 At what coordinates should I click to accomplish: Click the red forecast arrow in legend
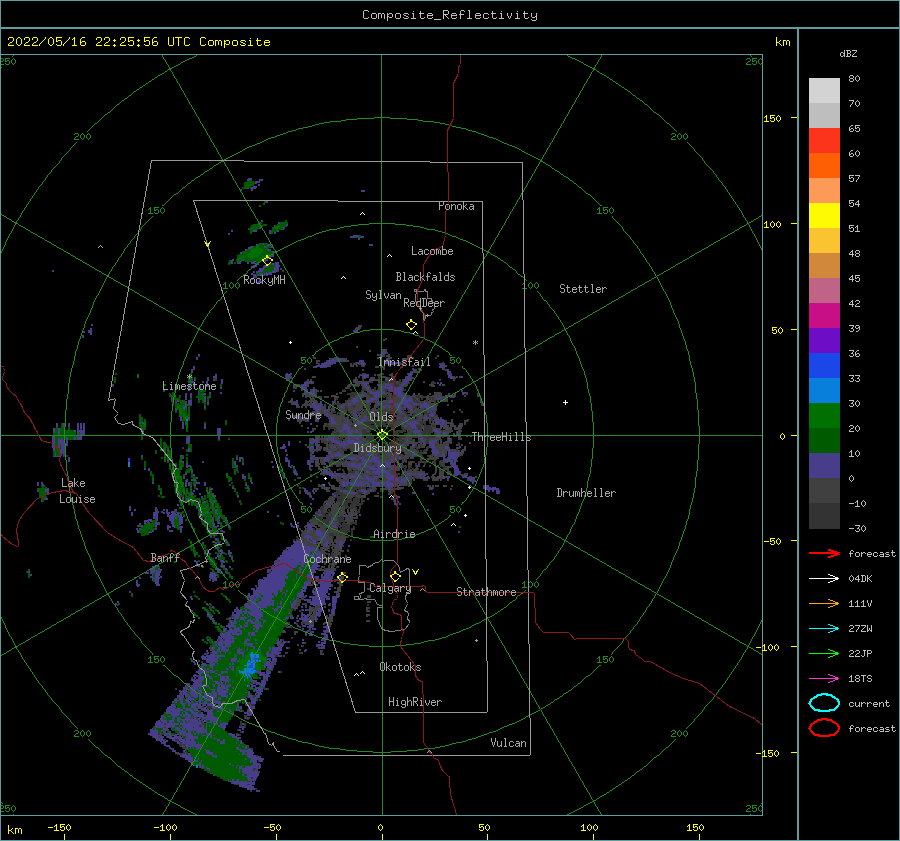(x=824, y=553)
